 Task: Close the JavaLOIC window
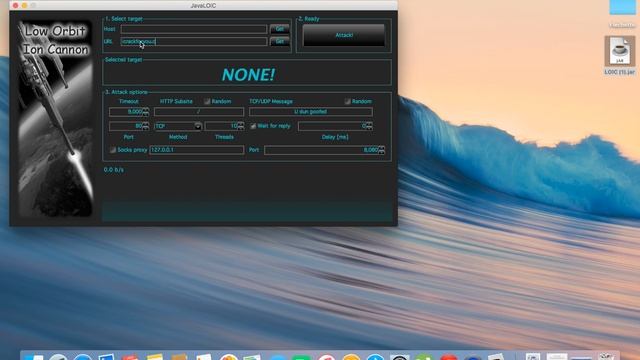[16, 5]
